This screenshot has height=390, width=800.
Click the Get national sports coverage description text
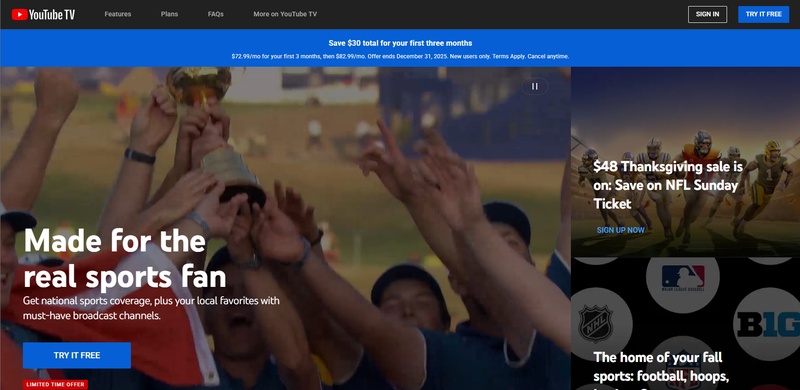pos(151,308)
